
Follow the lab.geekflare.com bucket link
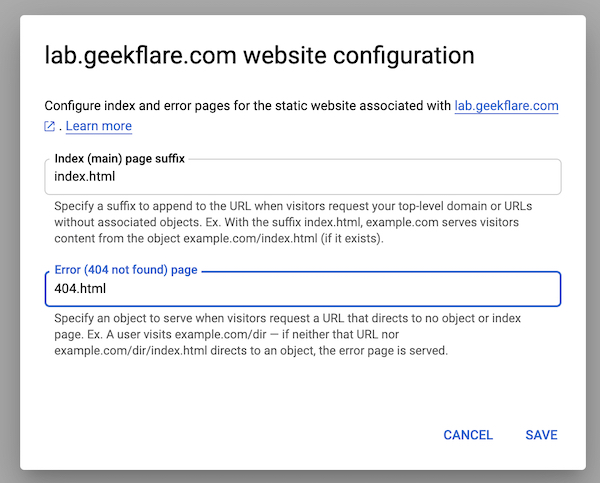[x=505, y=105]
